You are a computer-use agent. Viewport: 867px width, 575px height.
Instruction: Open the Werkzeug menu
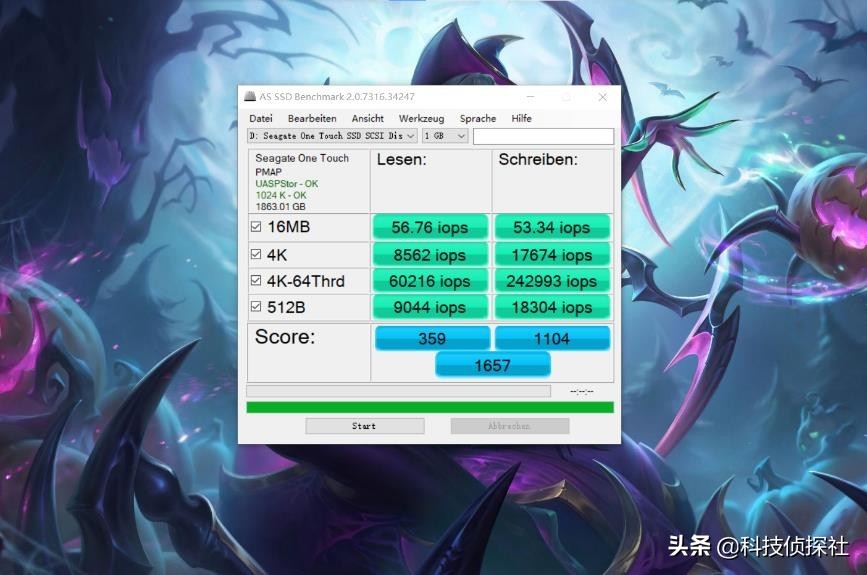coord(421,118)
